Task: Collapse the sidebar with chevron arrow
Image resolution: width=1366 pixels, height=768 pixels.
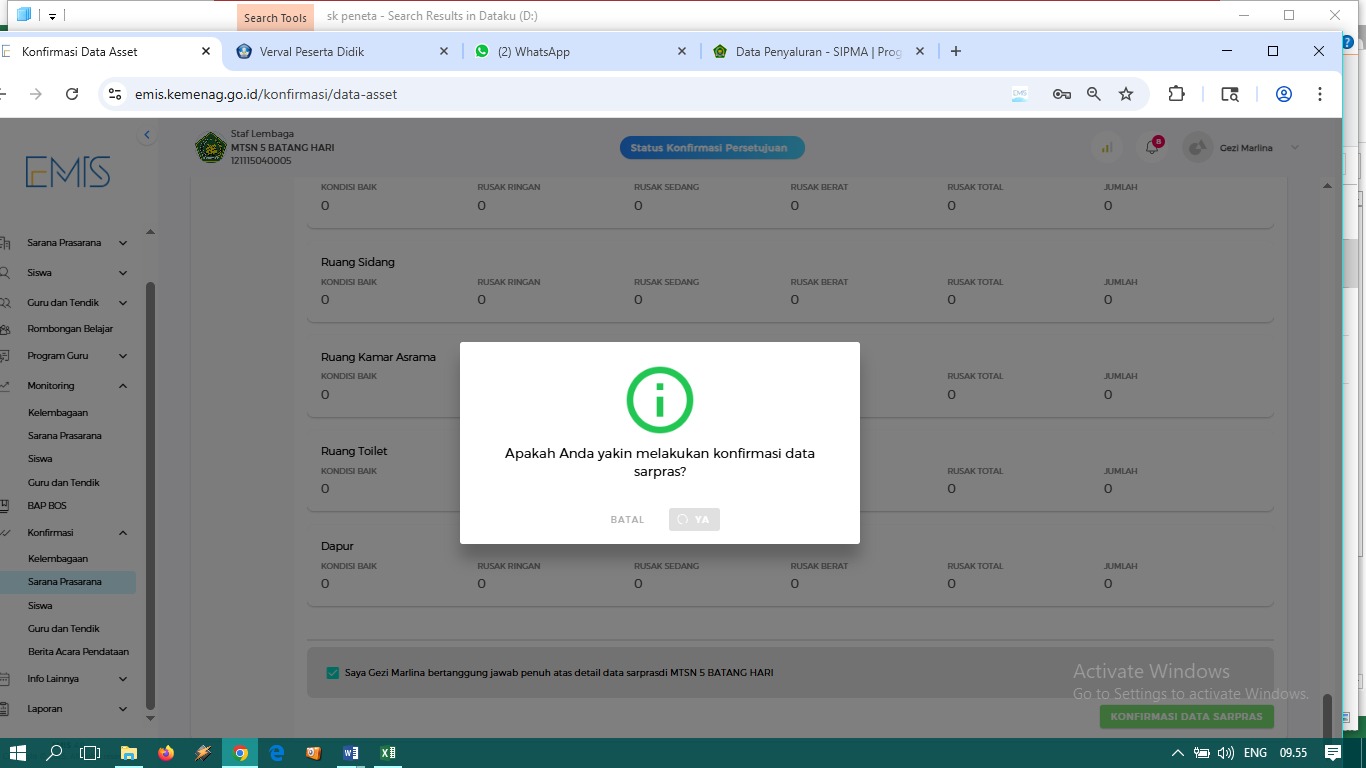Action: [147, 135]
